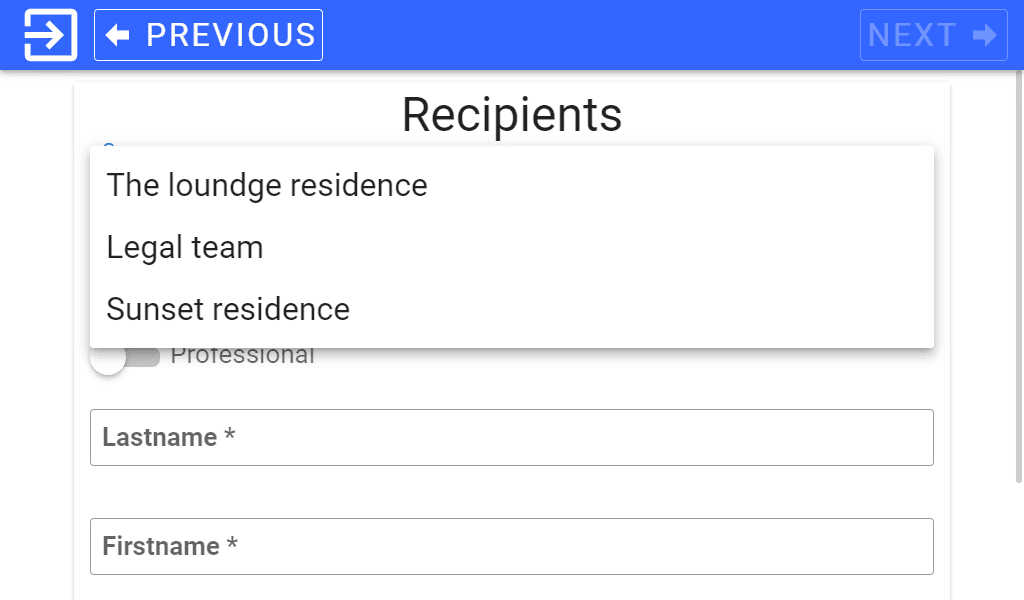Click the Recipients heading
This screenshot has height=600, width=1024.
click(x=511, y=114)
